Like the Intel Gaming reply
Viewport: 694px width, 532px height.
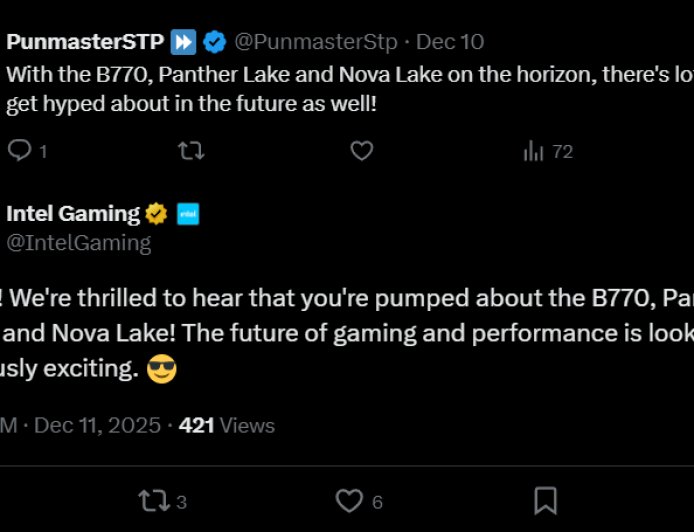(349, 501)
